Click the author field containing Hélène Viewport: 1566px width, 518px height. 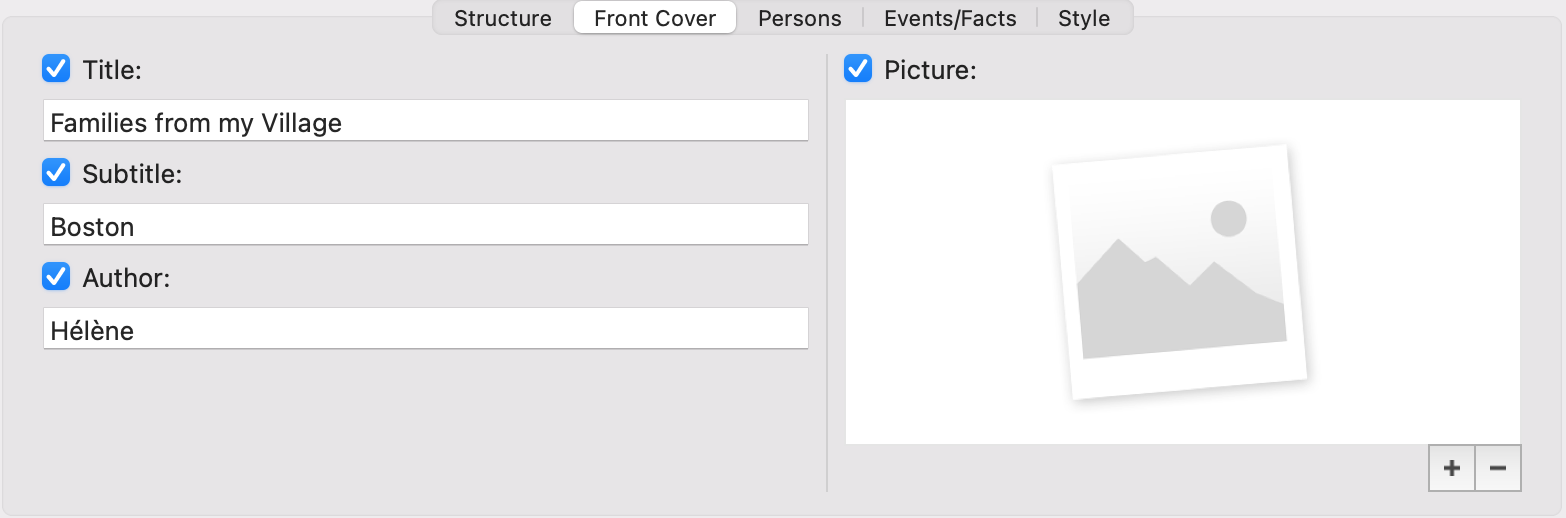click(426, 328)
